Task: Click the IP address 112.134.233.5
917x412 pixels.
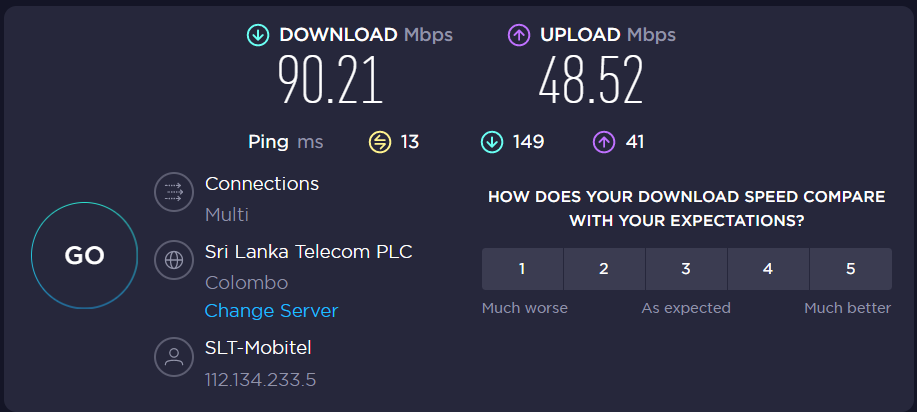Action: [x=260, y=380]
